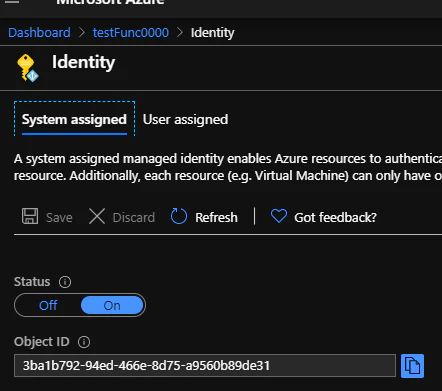Set Status toggle to On
The image size is (442, 391).
pos(112,305)
